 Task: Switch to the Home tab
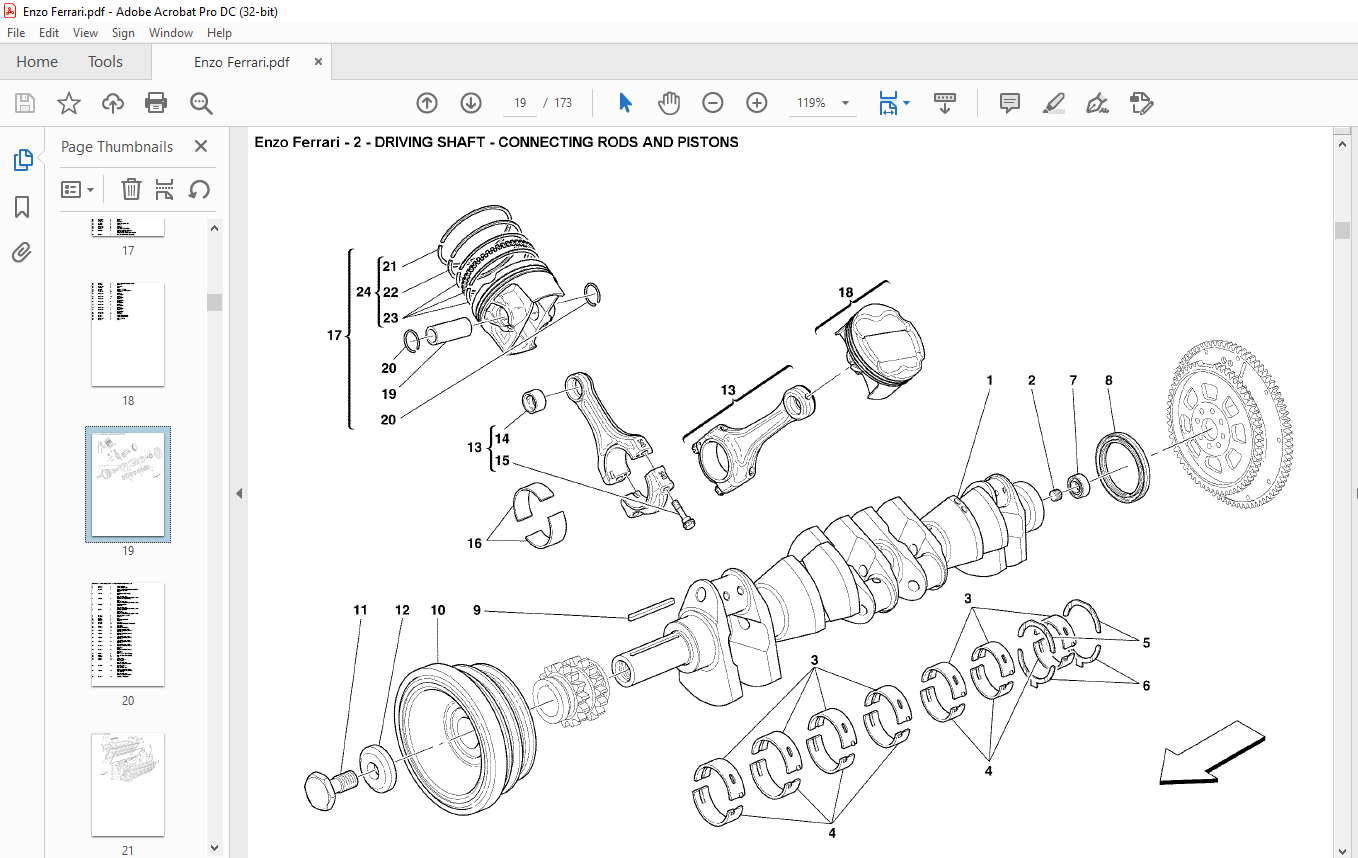click(37, 62)
